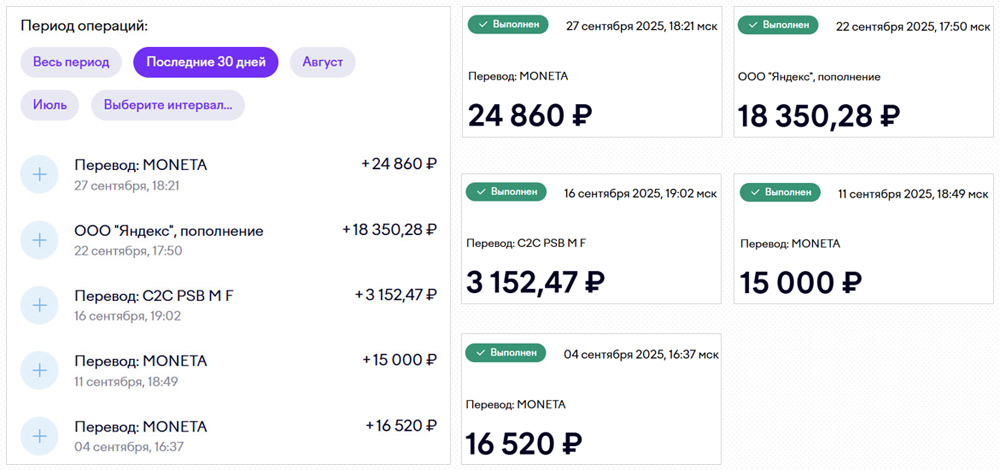Click the +3 152,47 ₽ amount in list
This screenshot has height=470, width=1000.
(x=395, y=295)
